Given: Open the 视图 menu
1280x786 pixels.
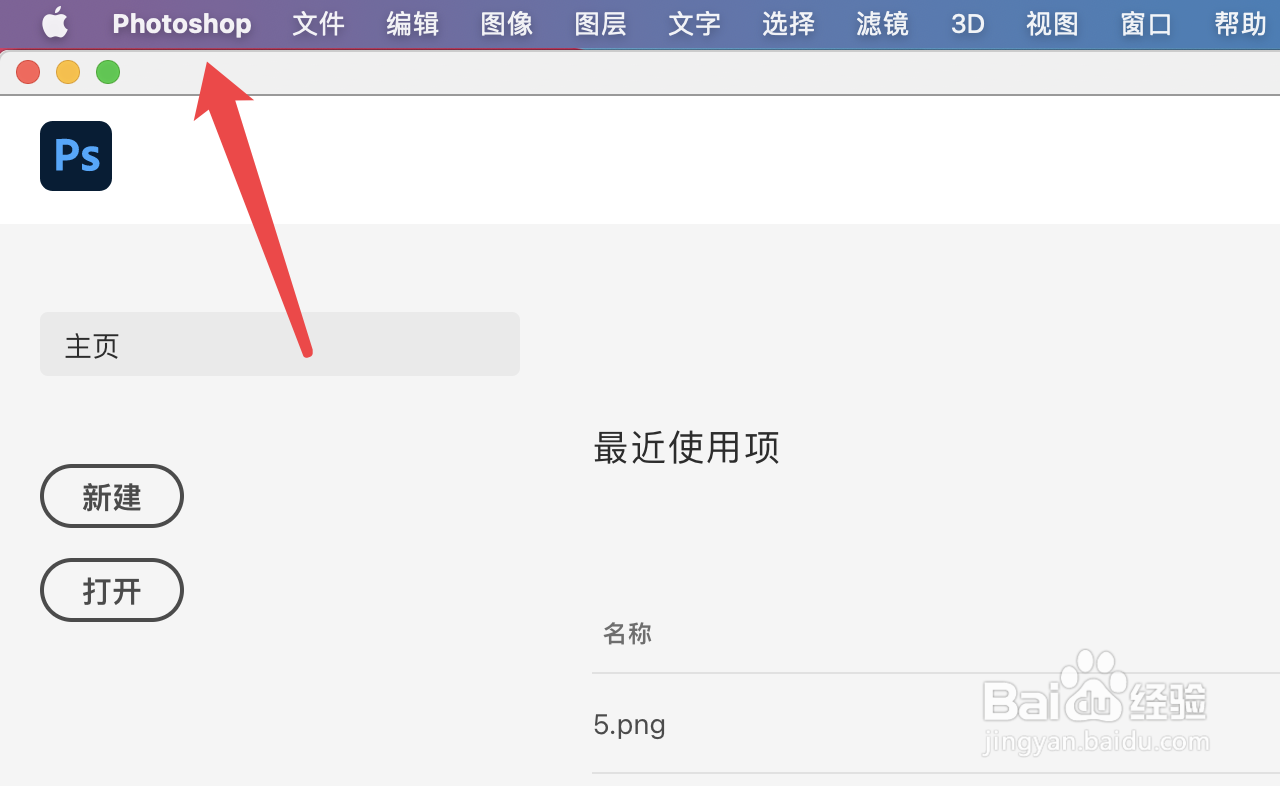Looking at the screenshot, I should pos(1052,24).
